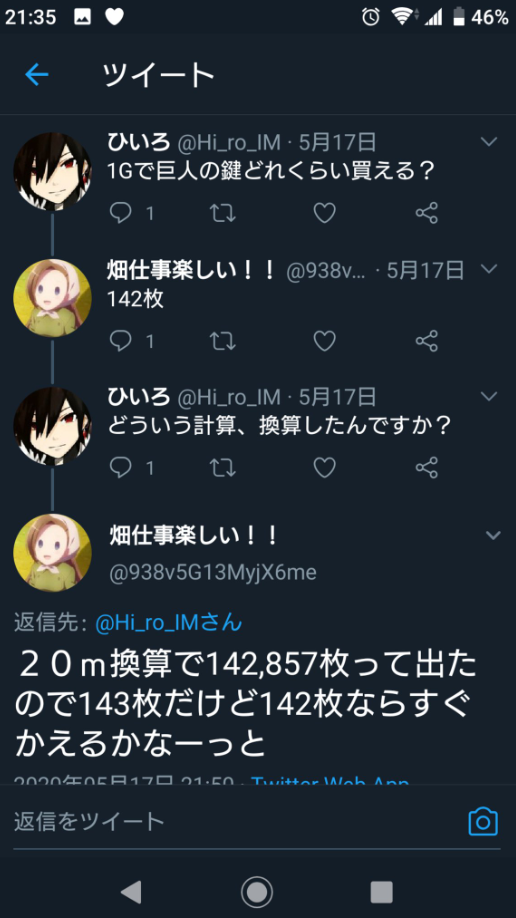
Task: Open the @Hi_ro_IMさん reply mention link
Action: tap(169, 623)
